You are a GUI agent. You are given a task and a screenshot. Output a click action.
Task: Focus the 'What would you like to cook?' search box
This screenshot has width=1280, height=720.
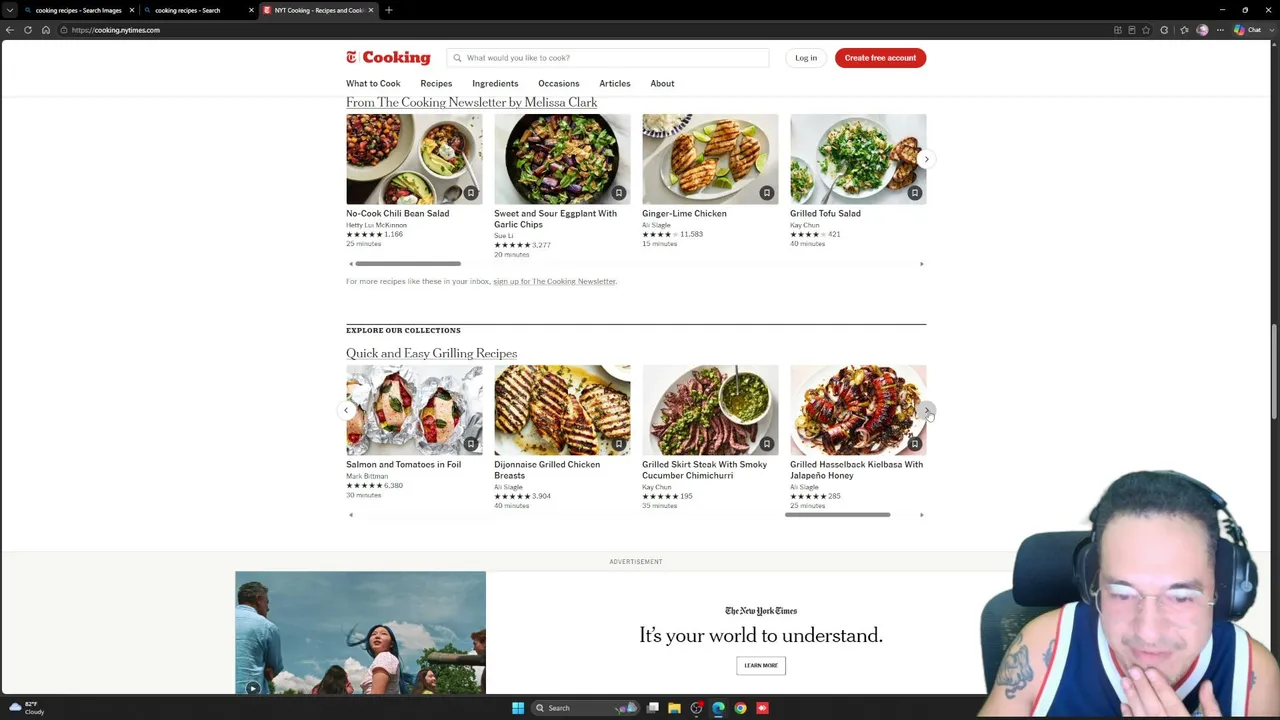coord(608,58)
